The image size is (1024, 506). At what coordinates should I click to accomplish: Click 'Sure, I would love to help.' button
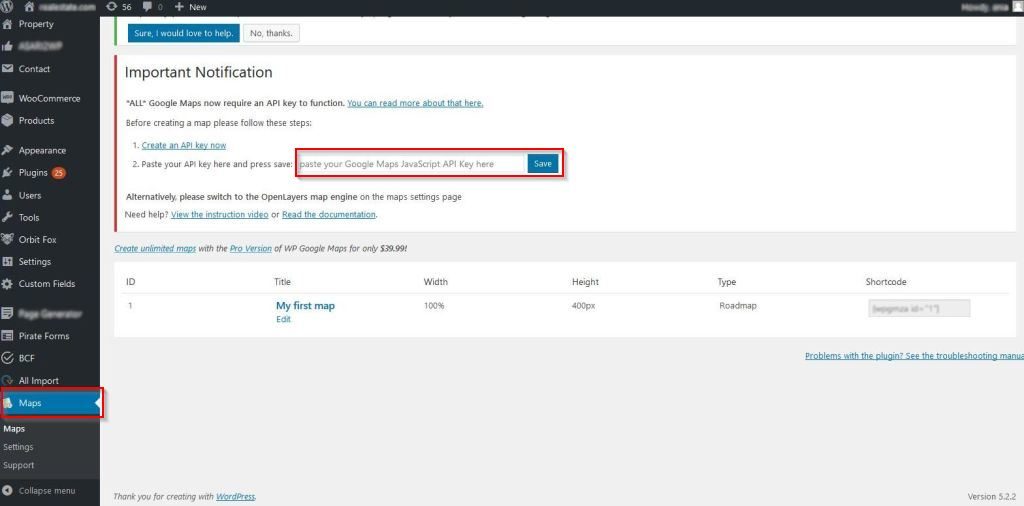[183, 33]
